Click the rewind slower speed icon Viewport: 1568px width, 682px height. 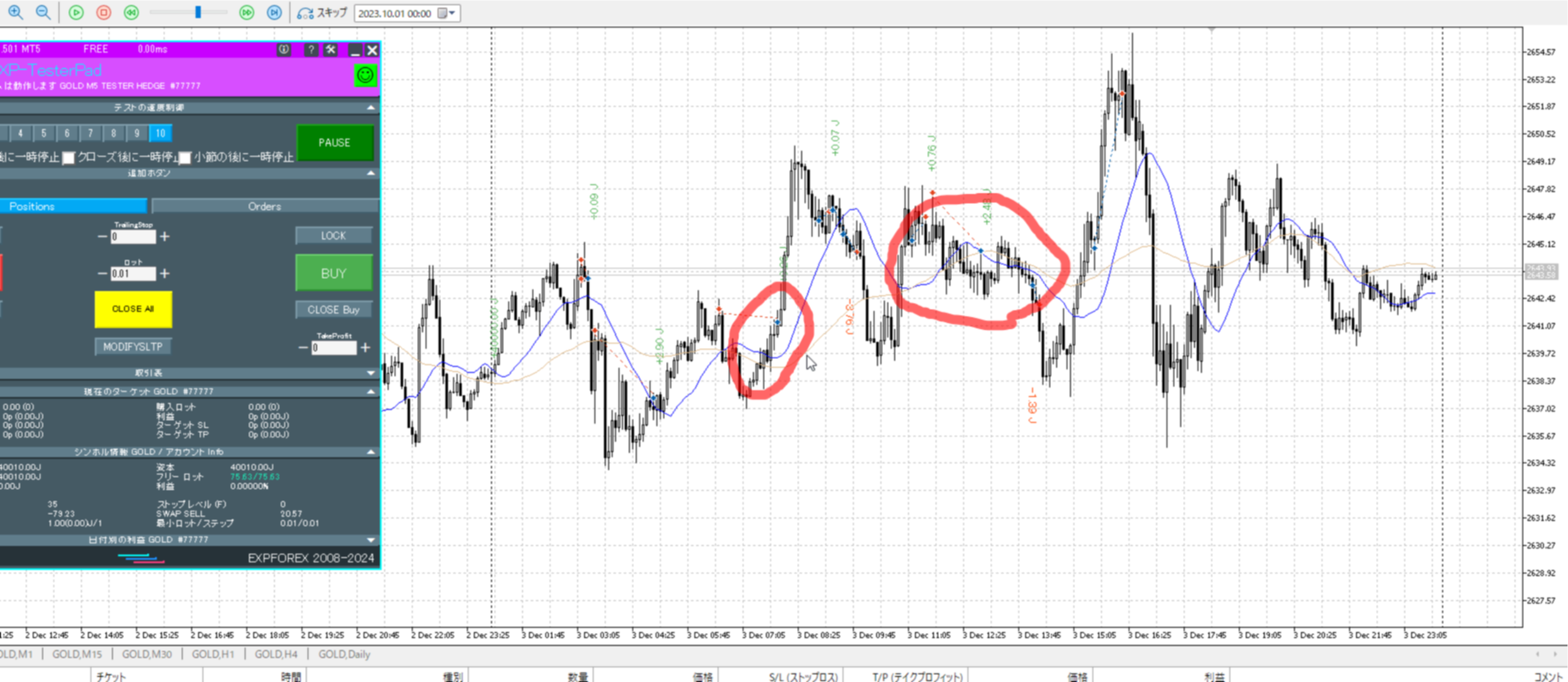131,12
